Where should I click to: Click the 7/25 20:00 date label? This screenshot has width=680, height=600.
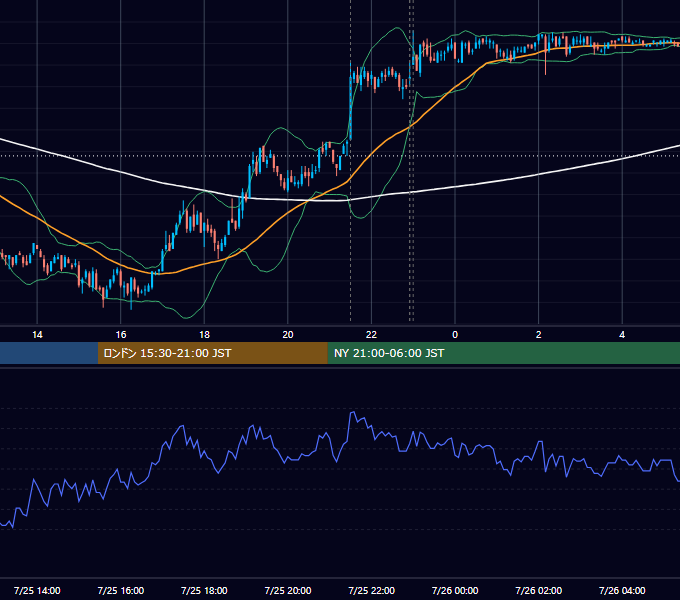pyautogui.click(x=288, y=590)
